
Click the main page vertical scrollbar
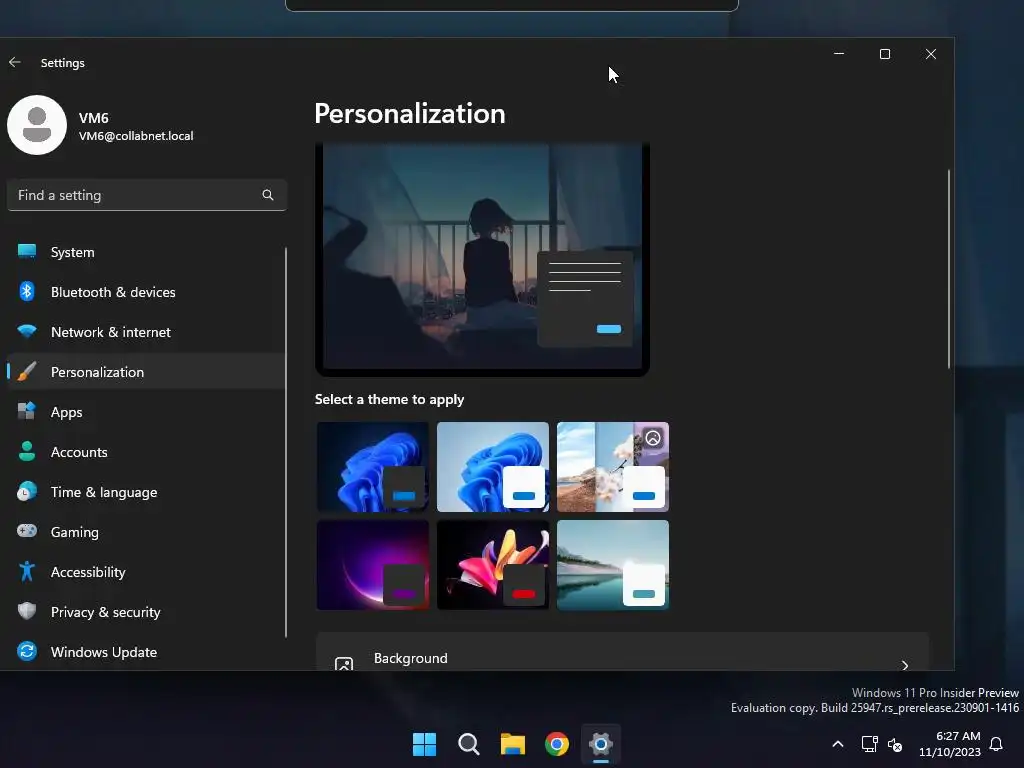tap(949, 268)
